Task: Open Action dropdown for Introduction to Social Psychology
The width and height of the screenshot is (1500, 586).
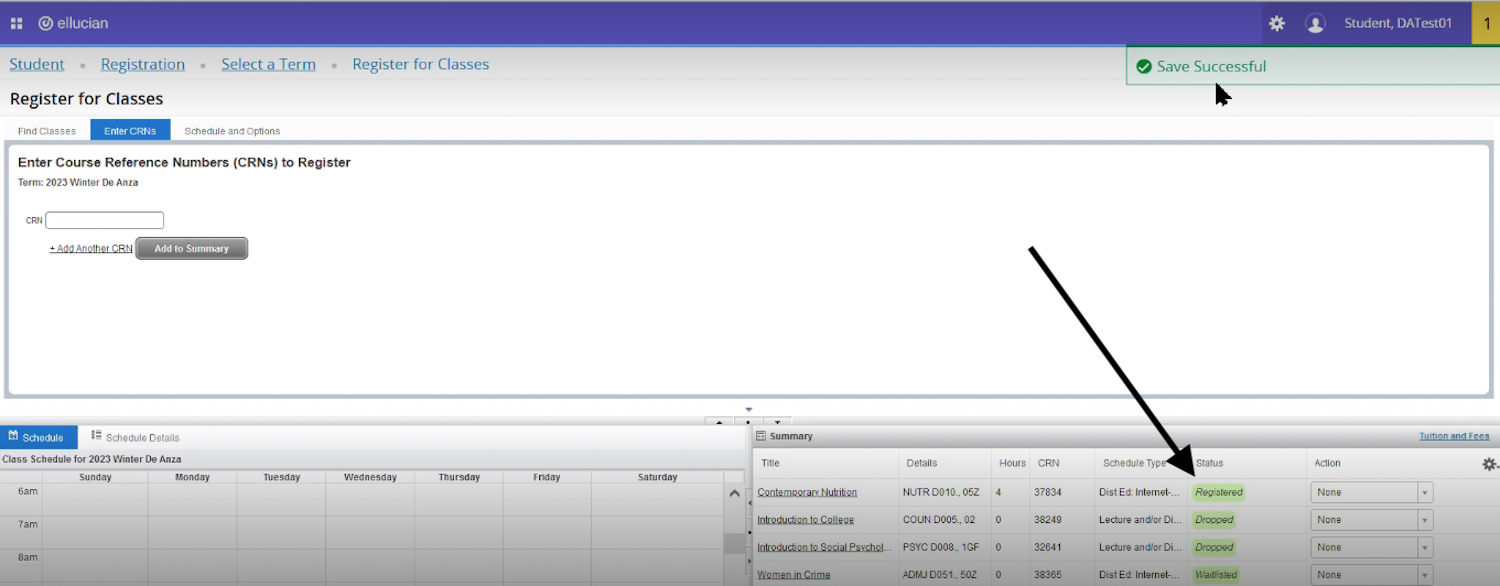Action: coord(1371,547)
